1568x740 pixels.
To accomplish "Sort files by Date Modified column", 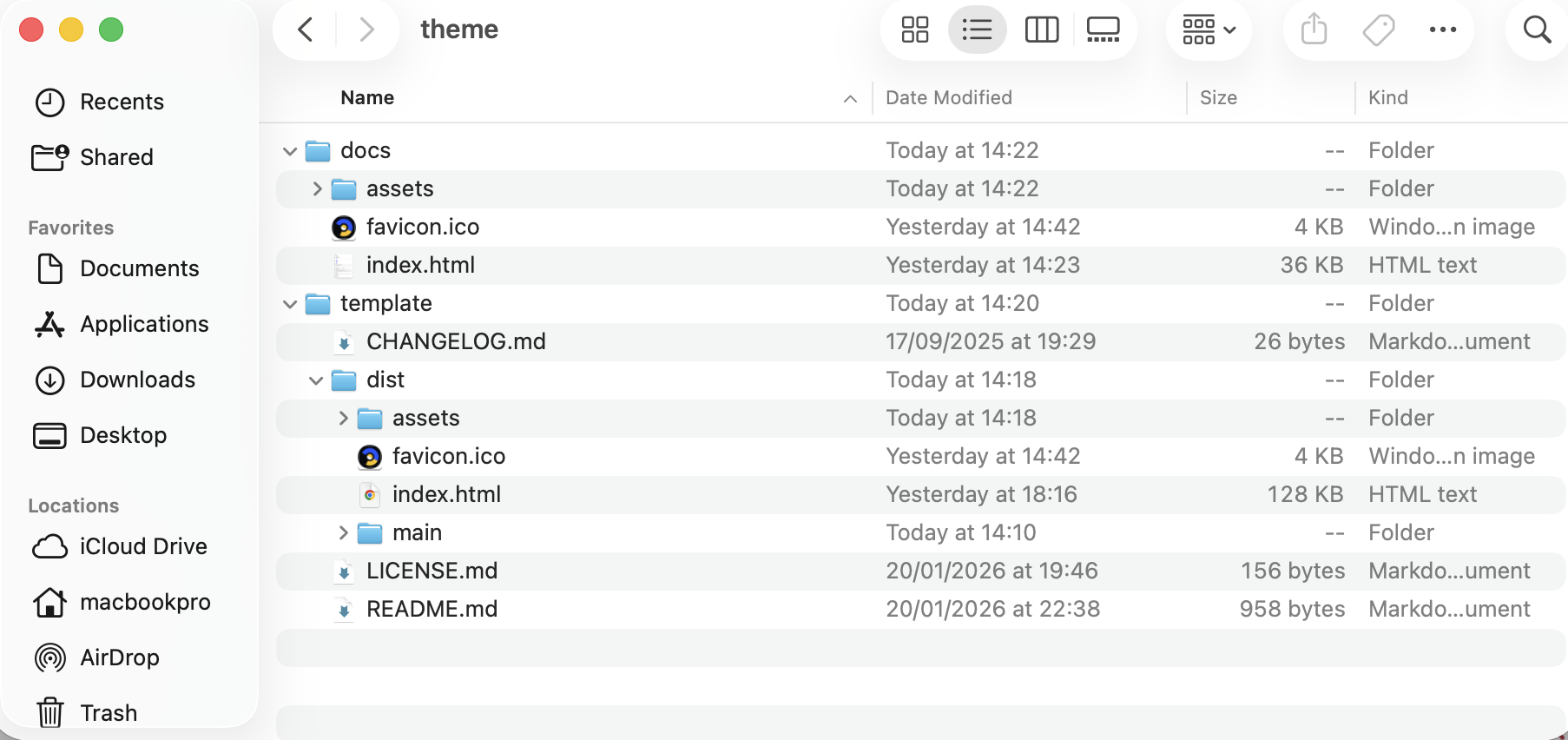I will [x=948, y=97].
